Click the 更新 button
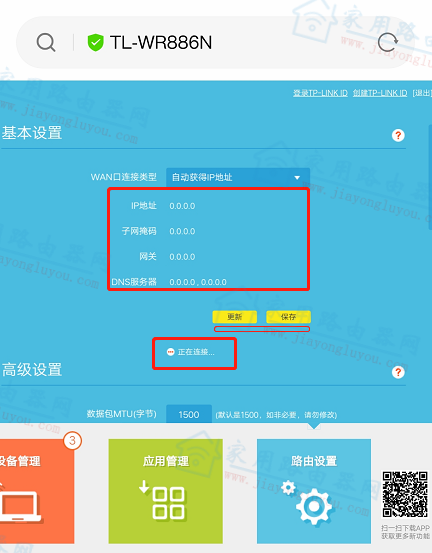This screenshot has width=432, height=553. (x=235, y=317)
